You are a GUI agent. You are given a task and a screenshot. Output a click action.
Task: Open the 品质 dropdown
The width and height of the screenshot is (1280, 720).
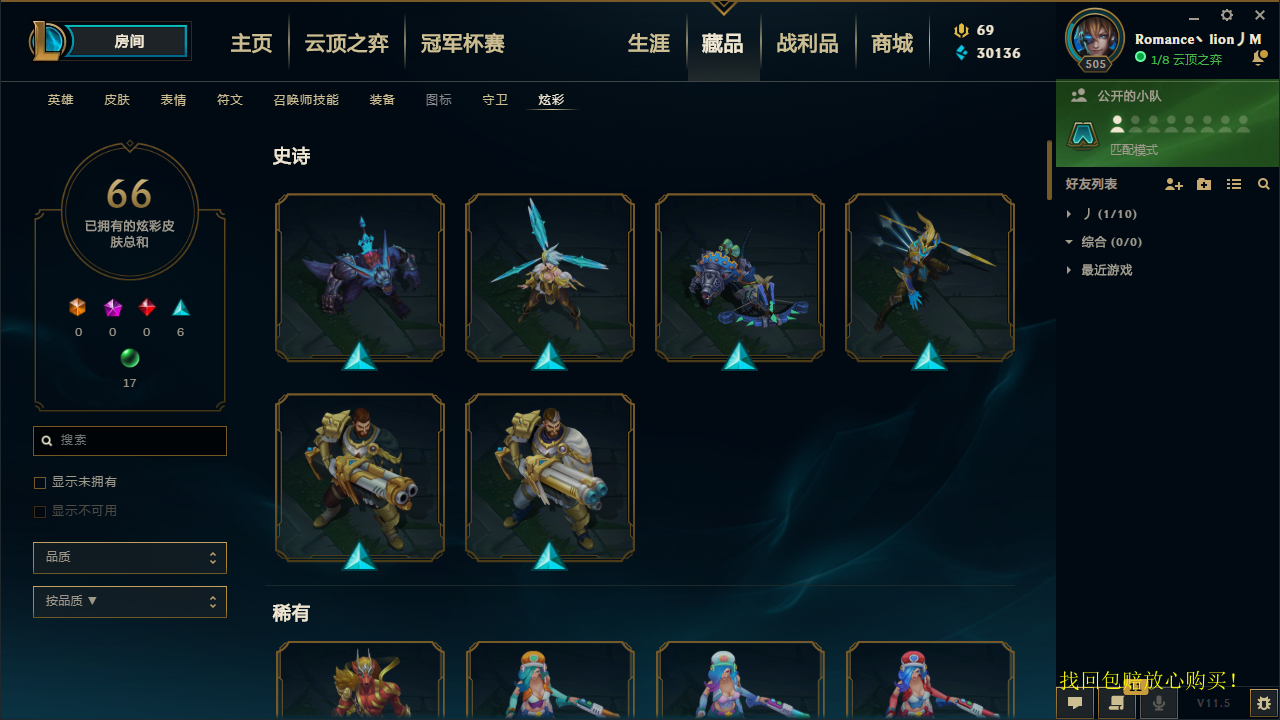[130, 557]
